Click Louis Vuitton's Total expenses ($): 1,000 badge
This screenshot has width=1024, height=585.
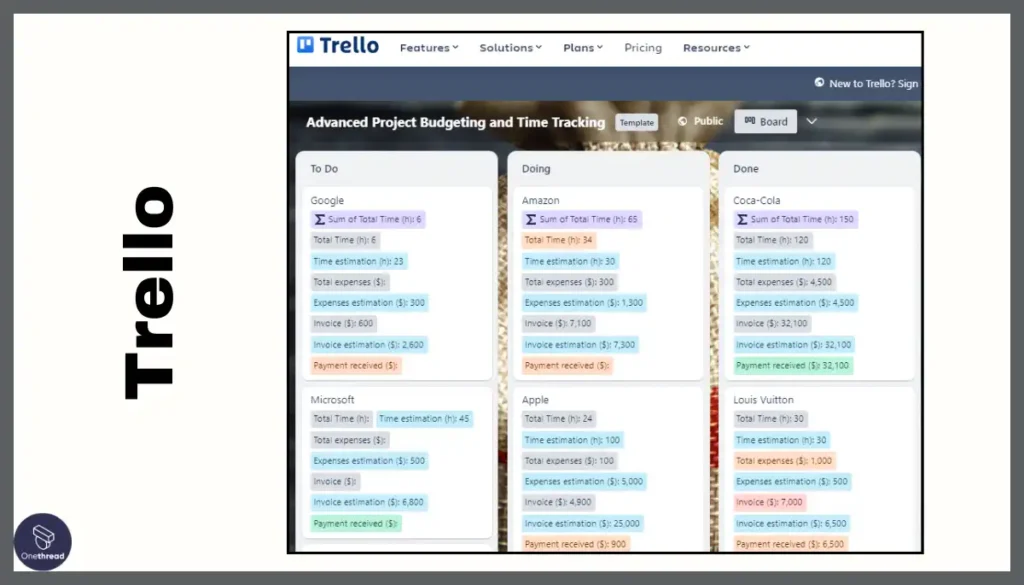click(784, 460)
